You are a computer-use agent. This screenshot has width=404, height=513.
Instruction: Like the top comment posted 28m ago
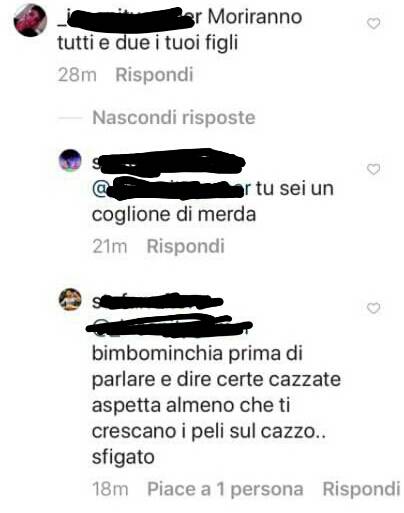click(373, 24)
